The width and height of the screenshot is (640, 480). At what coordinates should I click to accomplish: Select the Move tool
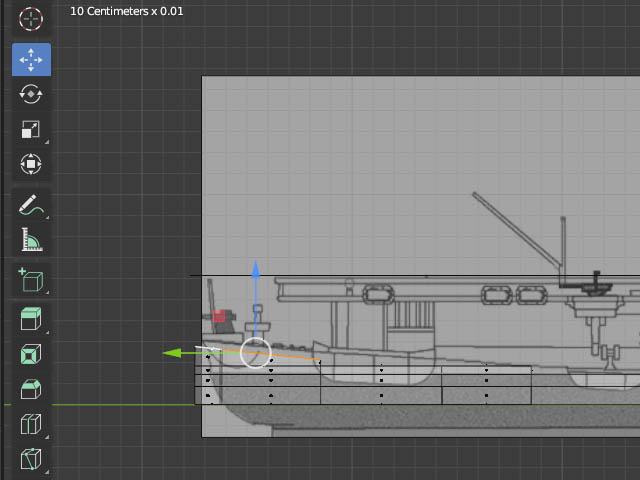pos(31,60)
